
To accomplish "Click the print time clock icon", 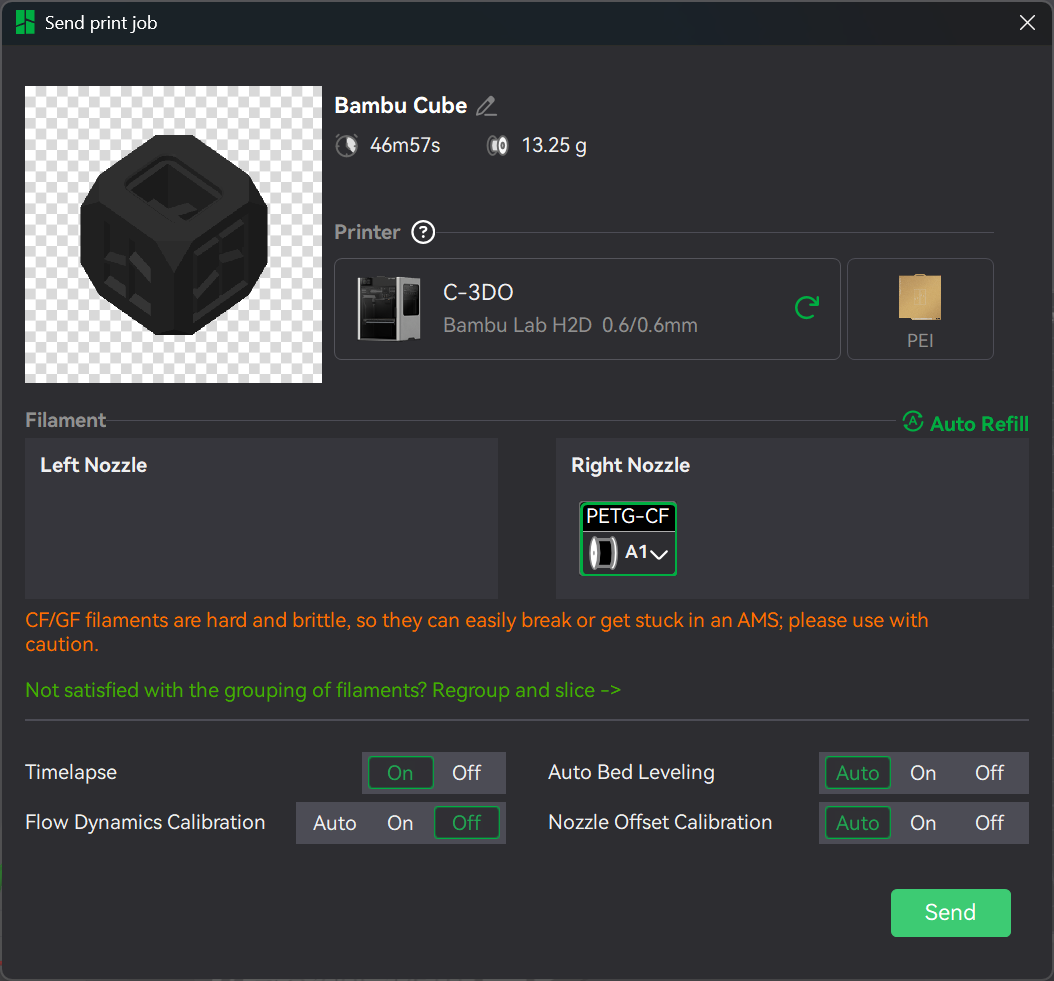I will (x=346, y=146).
